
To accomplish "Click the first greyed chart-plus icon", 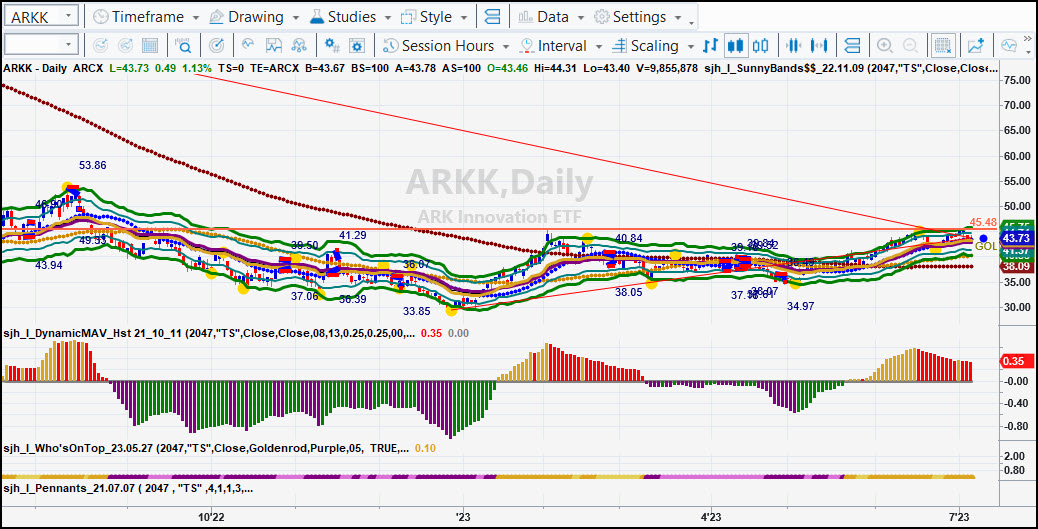I will click(100, 46).
